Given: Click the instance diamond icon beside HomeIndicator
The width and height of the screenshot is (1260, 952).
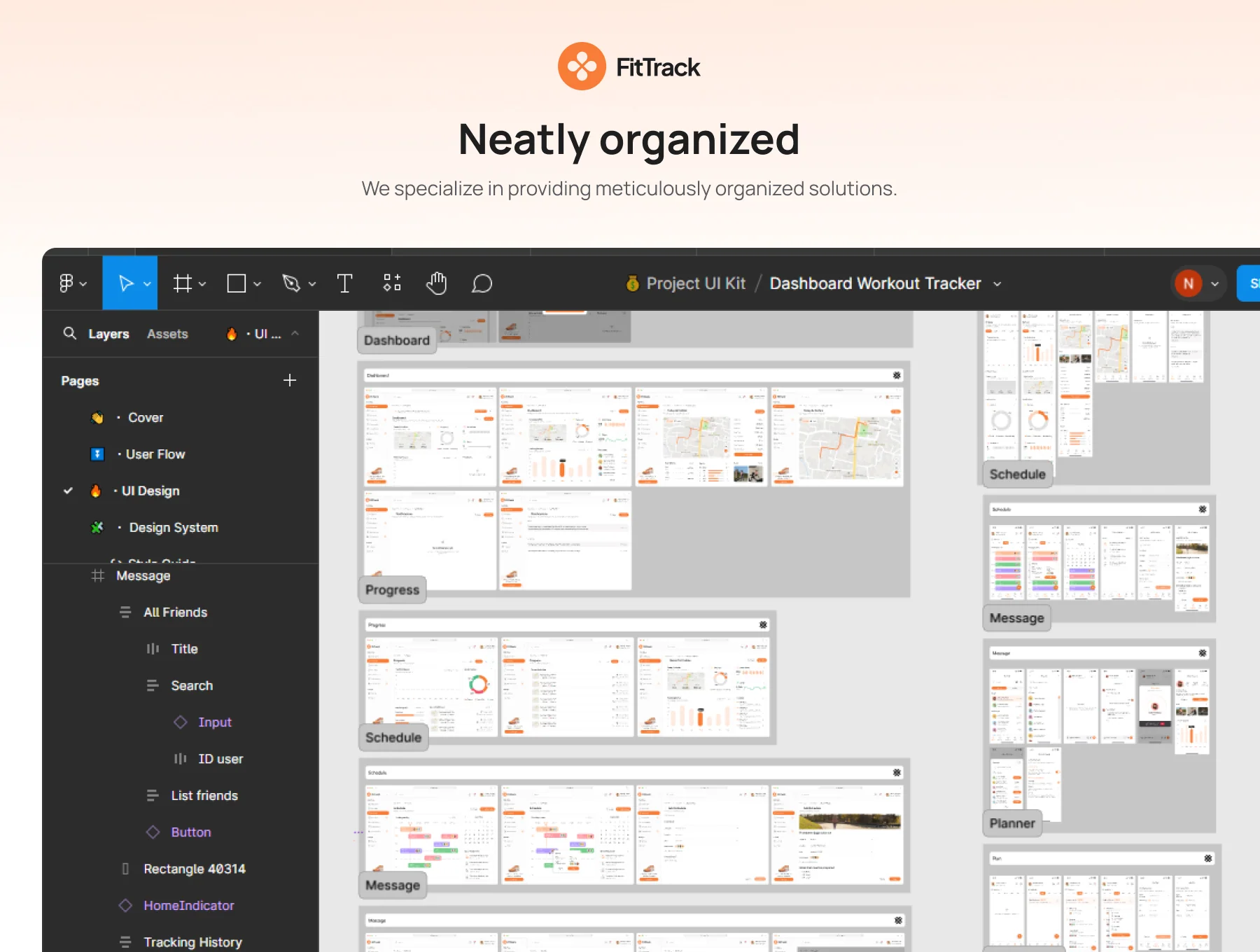Looking at the screenshot, I should (x=125, y=905).
